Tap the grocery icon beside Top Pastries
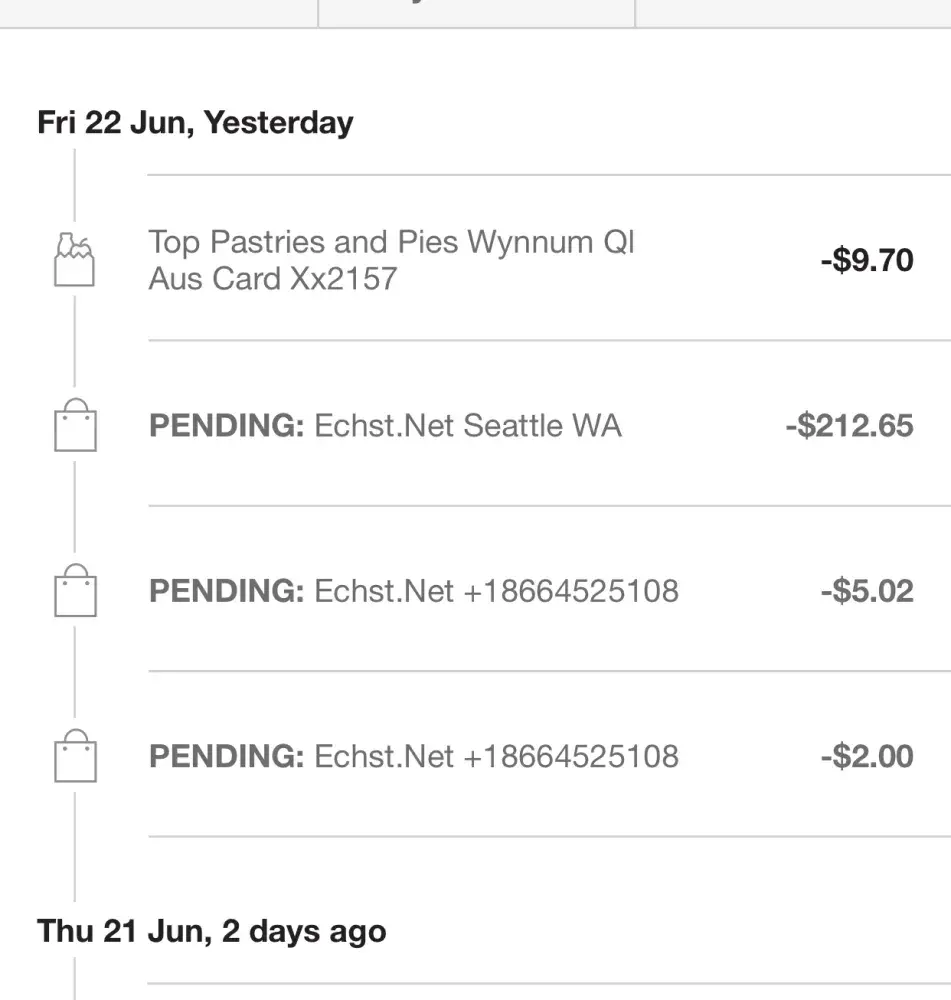Screen dimensions: 951x1000 74,260
